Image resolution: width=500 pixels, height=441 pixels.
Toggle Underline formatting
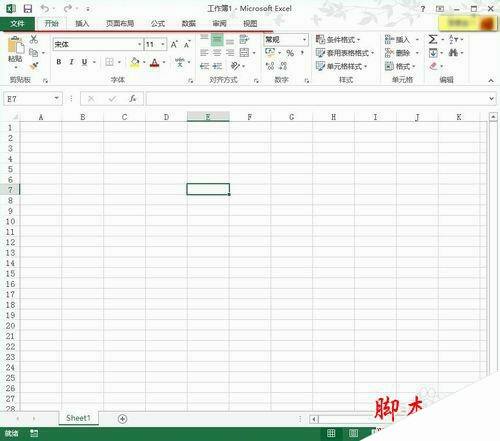click(x=84, y=62)
